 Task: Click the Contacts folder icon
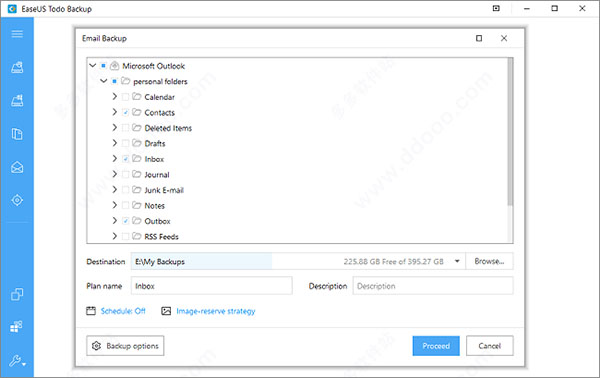(137, 112)
